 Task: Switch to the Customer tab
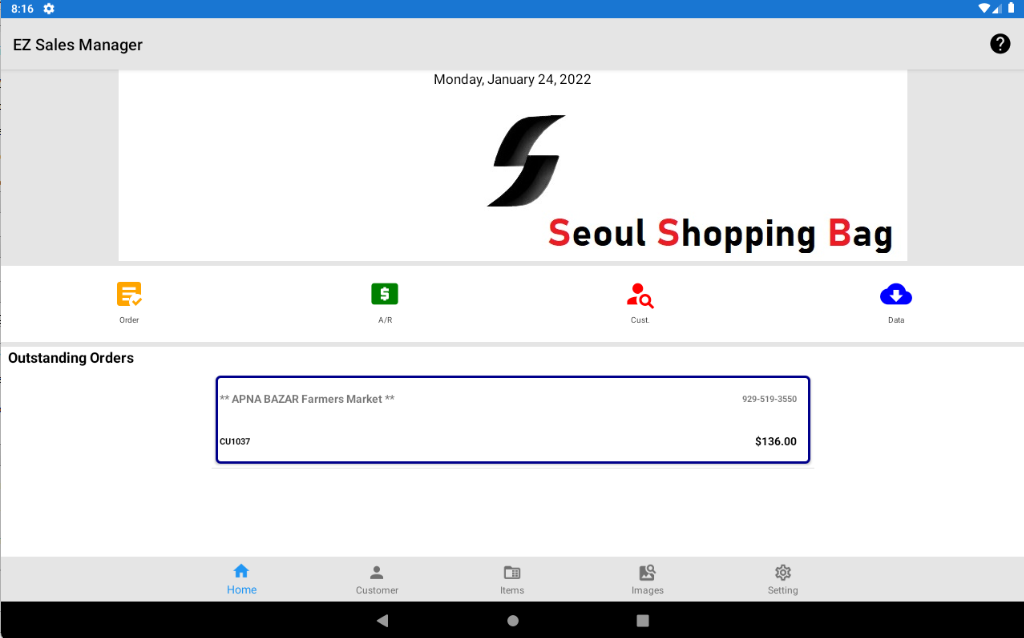point(377,579)
